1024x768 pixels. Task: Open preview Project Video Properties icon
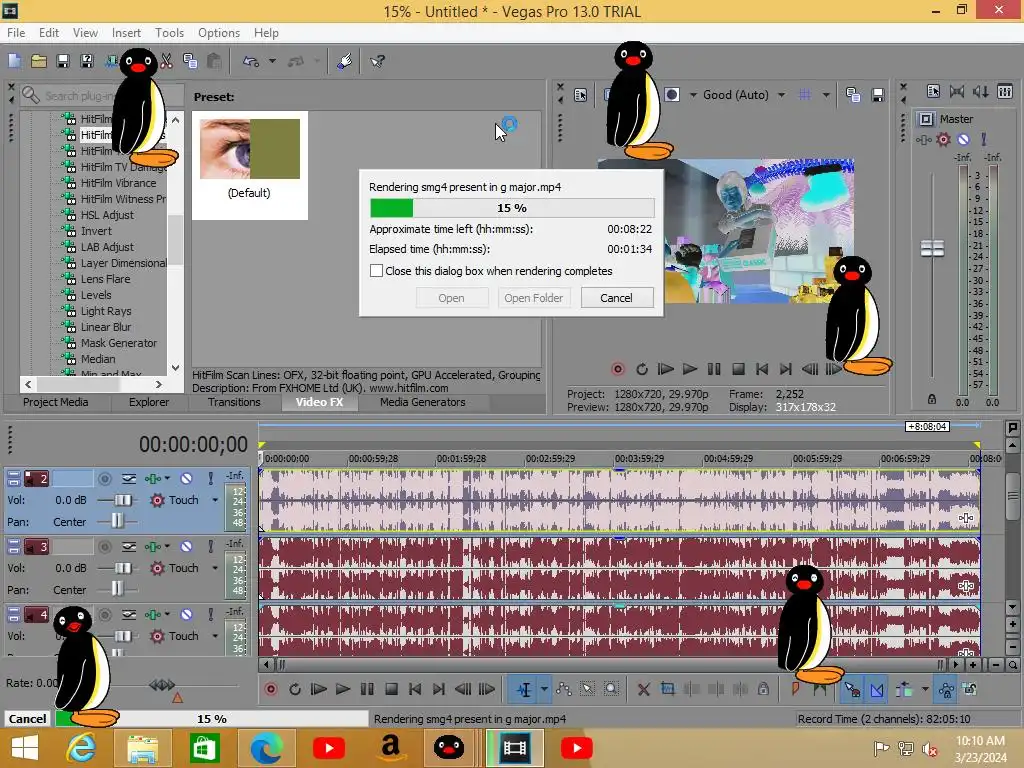pos(581,95)
